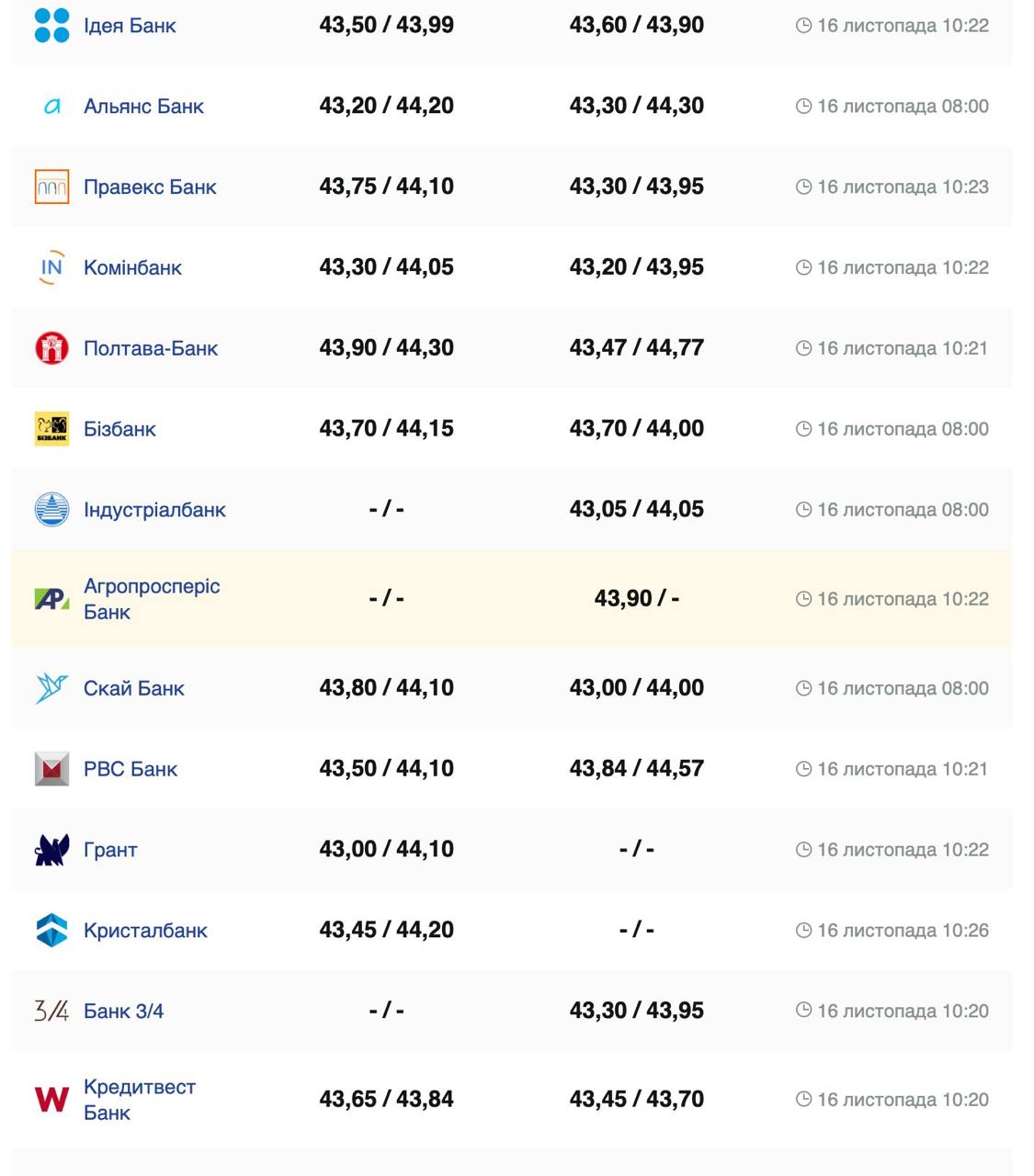This screenshot has width=1034, height=1176.
Task: Click the Грант dark blue logo
Action: (51, 850)
